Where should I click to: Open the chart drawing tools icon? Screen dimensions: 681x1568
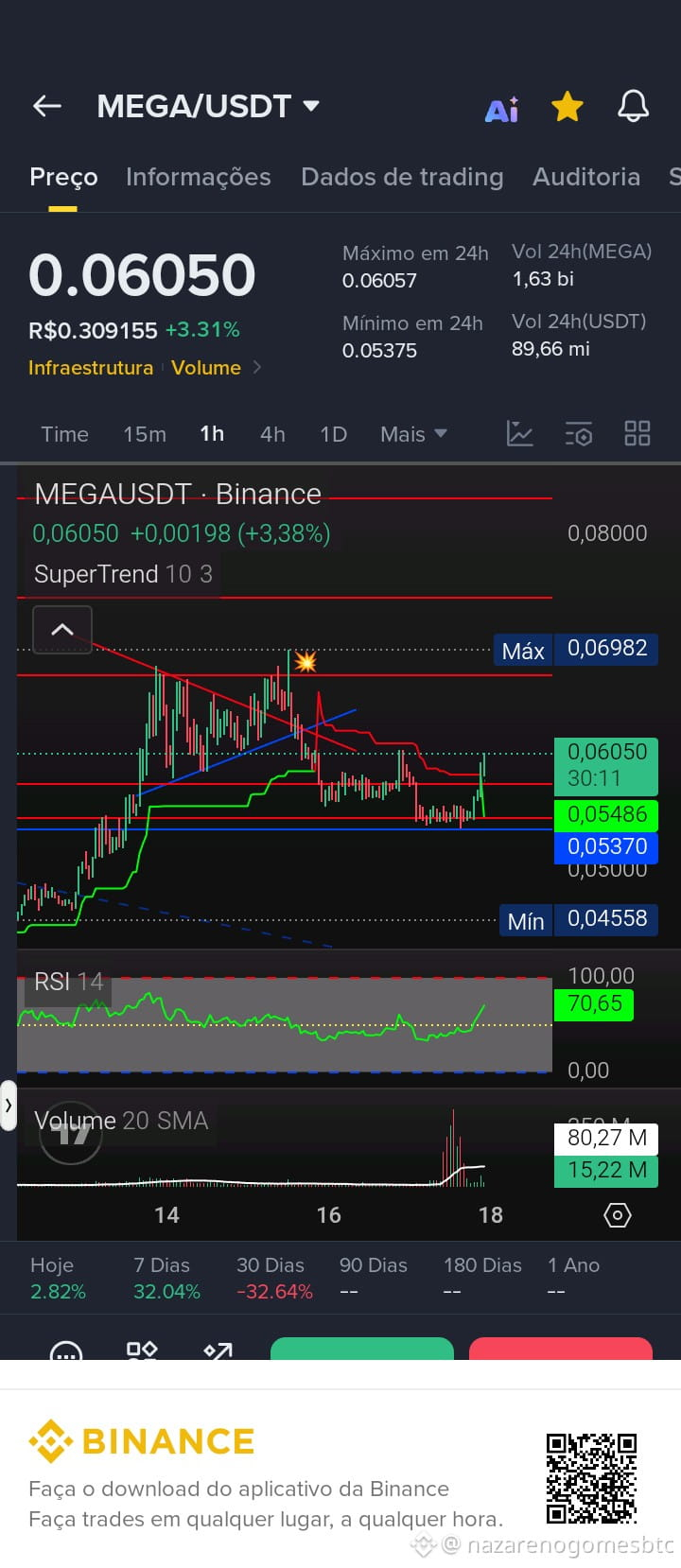point(520,434)
